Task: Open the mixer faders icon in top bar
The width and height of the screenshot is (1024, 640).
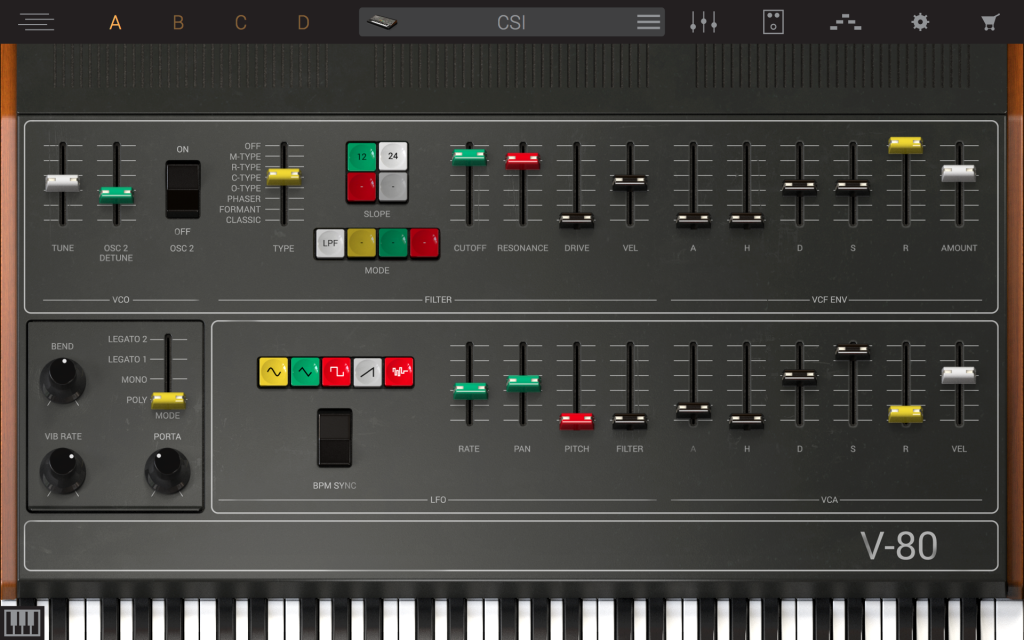Action: pyautogui.click(x=704, y=22)
